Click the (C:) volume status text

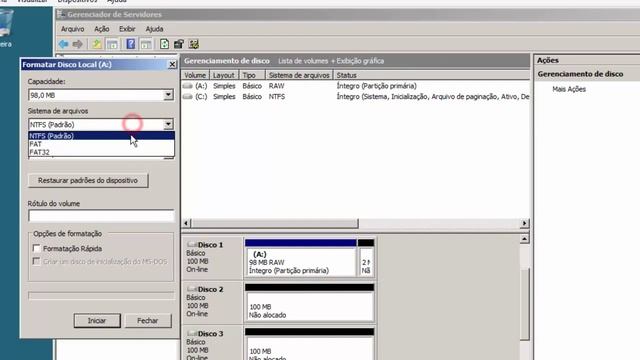click(x=433, y=96)
